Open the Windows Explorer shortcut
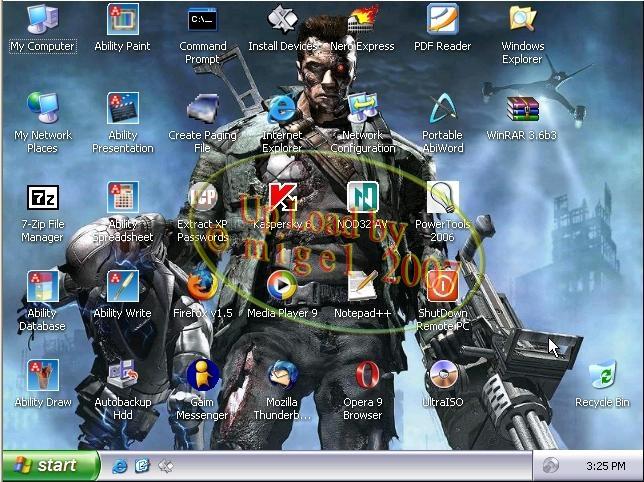Viewport: 644px width, 482px height. click(x=522, y=20)
